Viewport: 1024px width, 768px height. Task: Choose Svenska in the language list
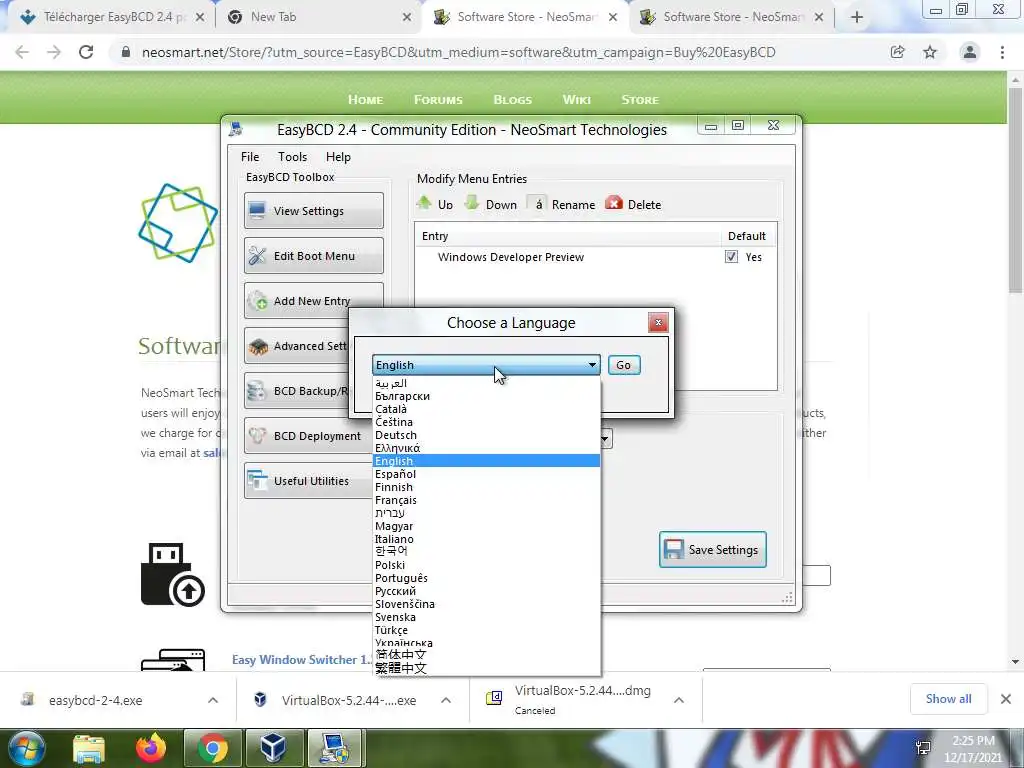tap(486, 618)
